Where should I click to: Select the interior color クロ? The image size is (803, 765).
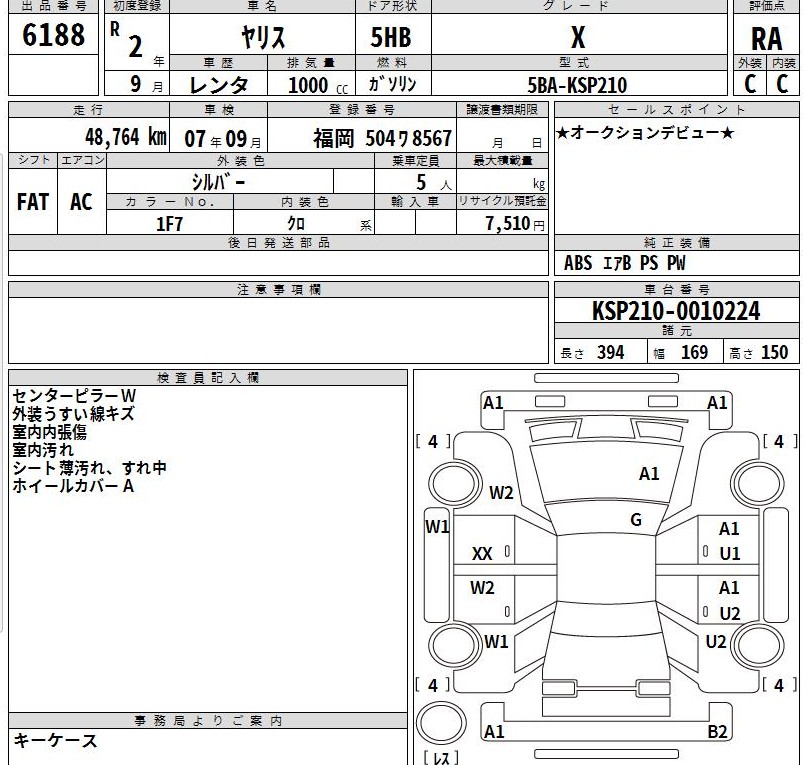coord(296,223)
